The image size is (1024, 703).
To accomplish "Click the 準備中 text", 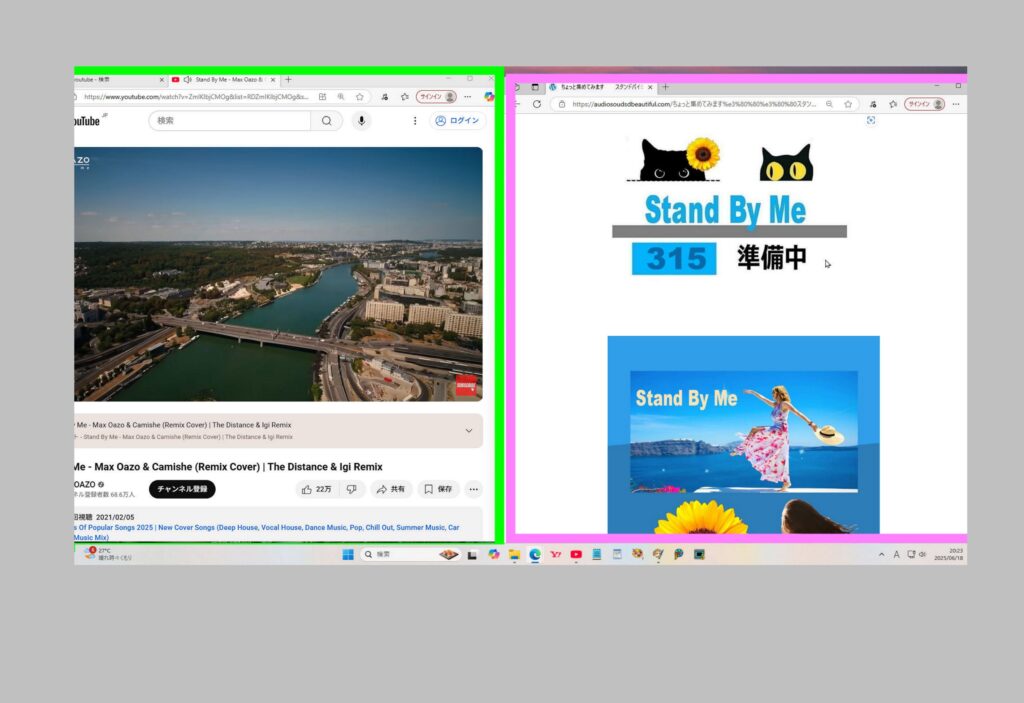I will (772, 257).
